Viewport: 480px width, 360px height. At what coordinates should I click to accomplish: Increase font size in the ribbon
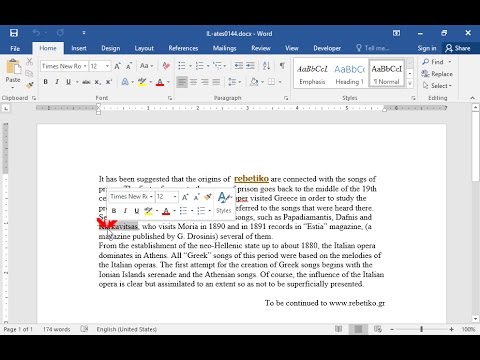click(x=117, y=66)
